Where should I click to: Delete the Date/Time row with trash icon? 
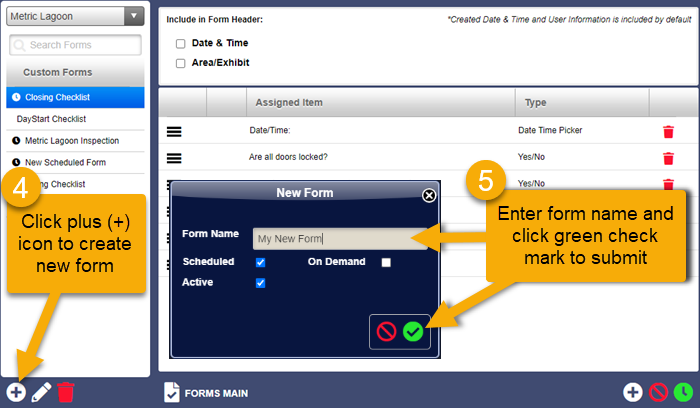click(668, 132)
